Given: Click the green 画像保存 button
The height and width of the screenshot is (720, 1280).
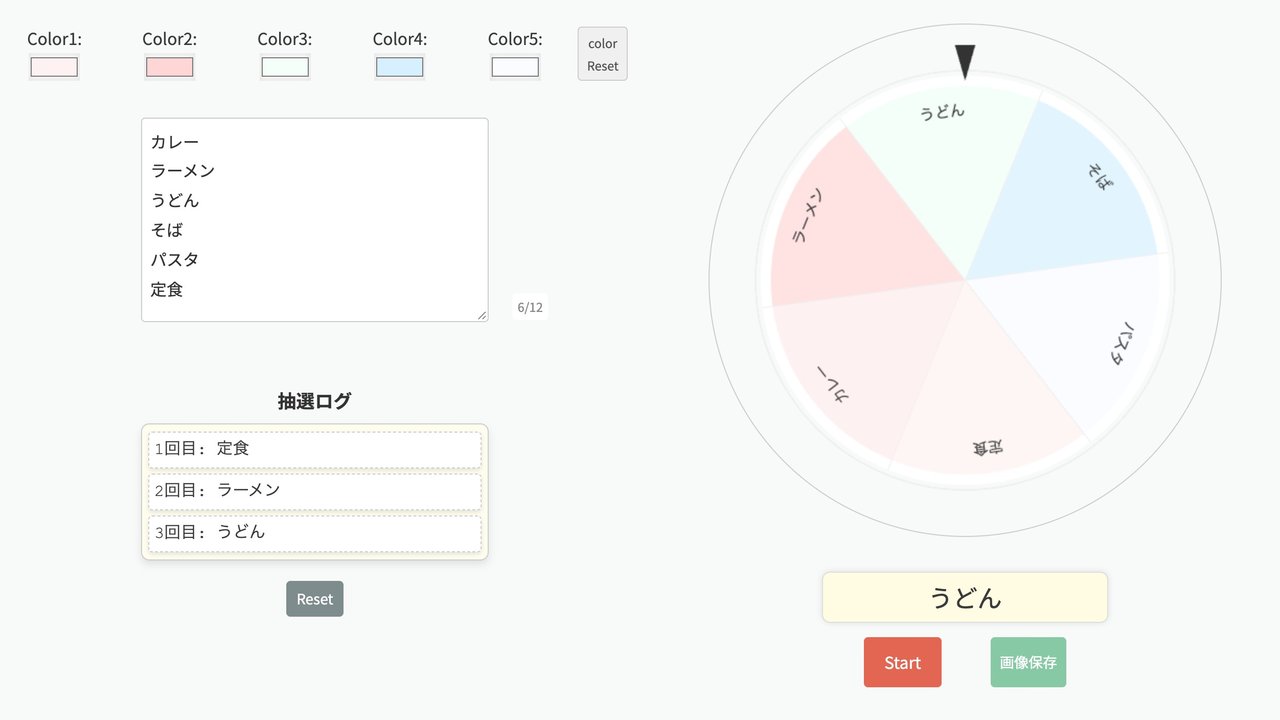Looking at the screenshot, I should [1028, 662].
